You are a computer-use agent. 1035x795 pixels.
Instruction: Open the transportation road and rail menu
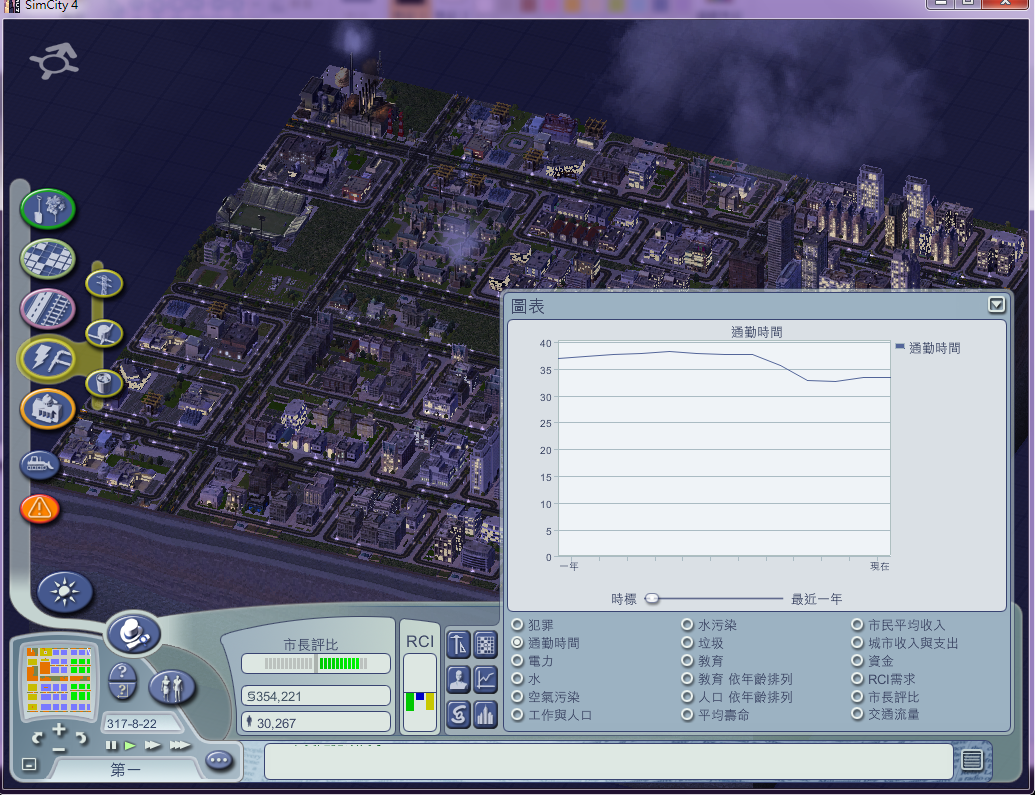coord(48,309)
